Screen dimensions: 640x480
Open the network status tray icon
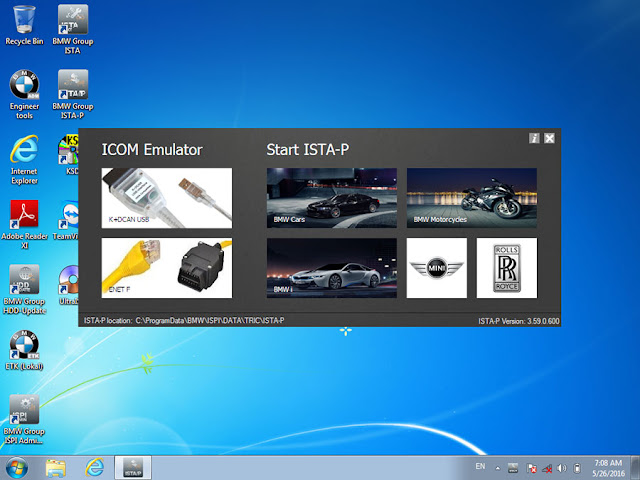point(547,468)
